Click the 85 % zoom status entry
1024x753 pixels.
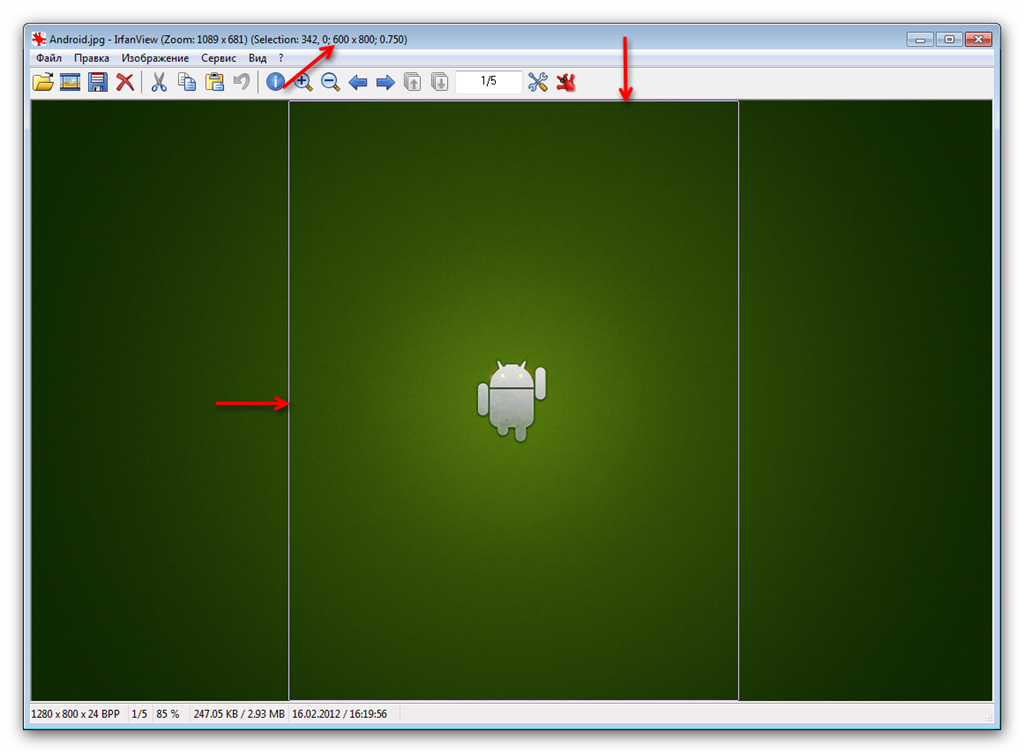coord(168,714)
